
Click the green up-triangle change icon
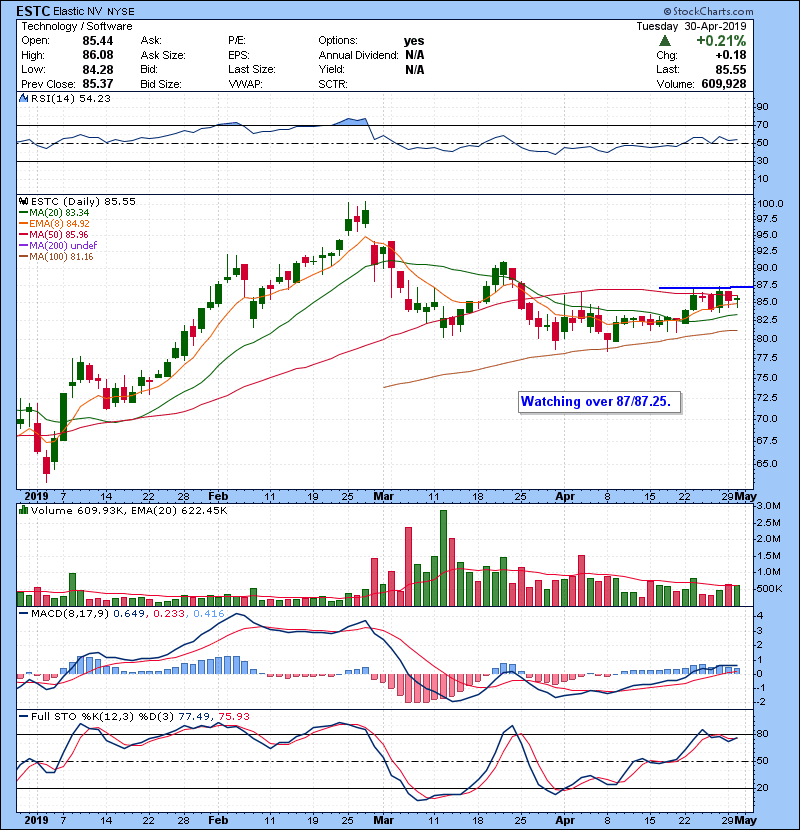click(x=665, y=41)
